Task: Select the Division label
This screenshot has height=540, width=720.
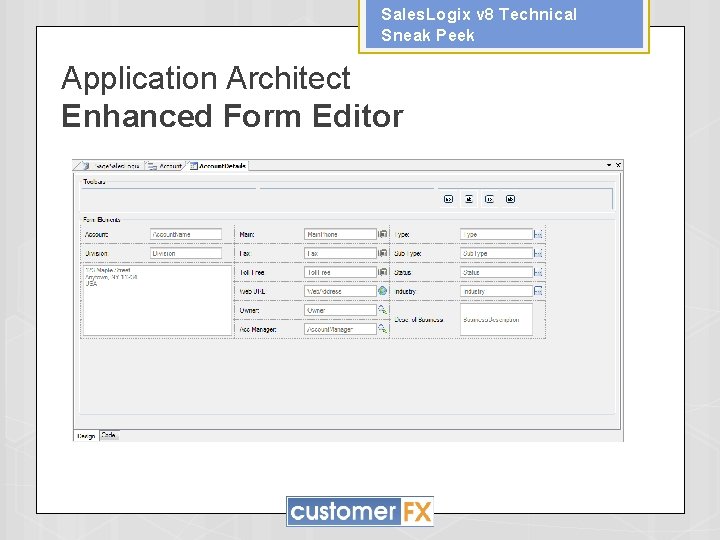Action: point(96,253)
